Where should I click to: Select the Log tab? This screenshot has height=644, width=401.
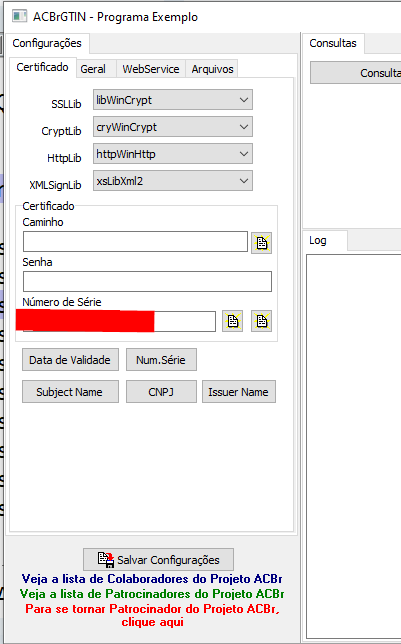click(x=318, y=240)
